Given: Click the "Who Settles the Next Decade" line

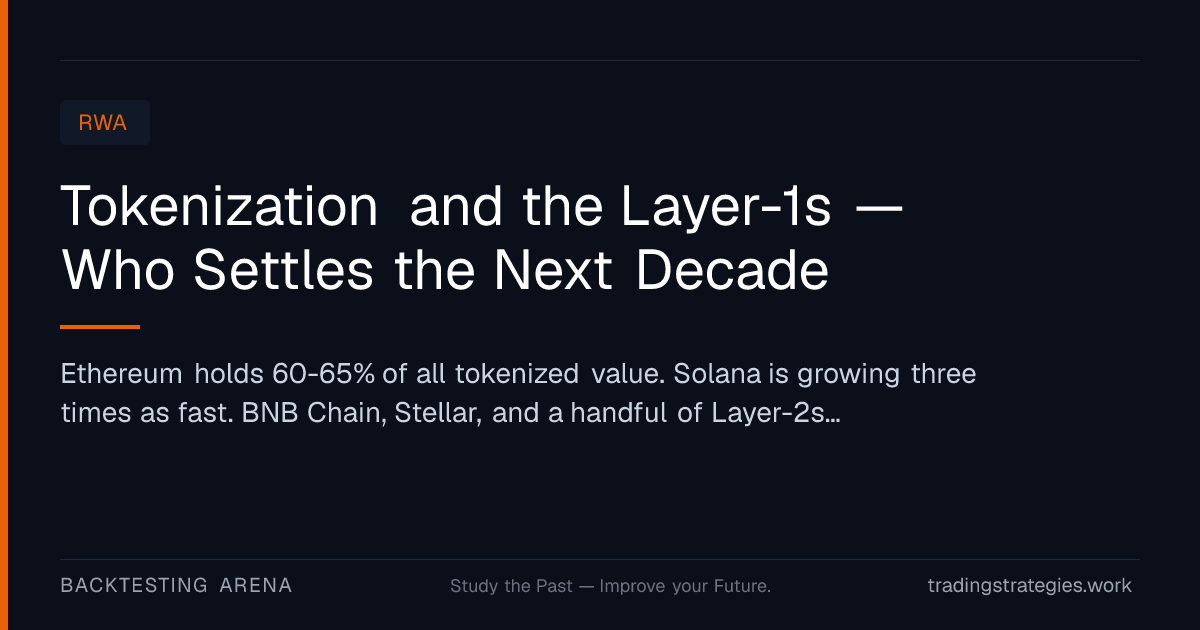Looking at the screenshot, I should [x=445, y=270].
